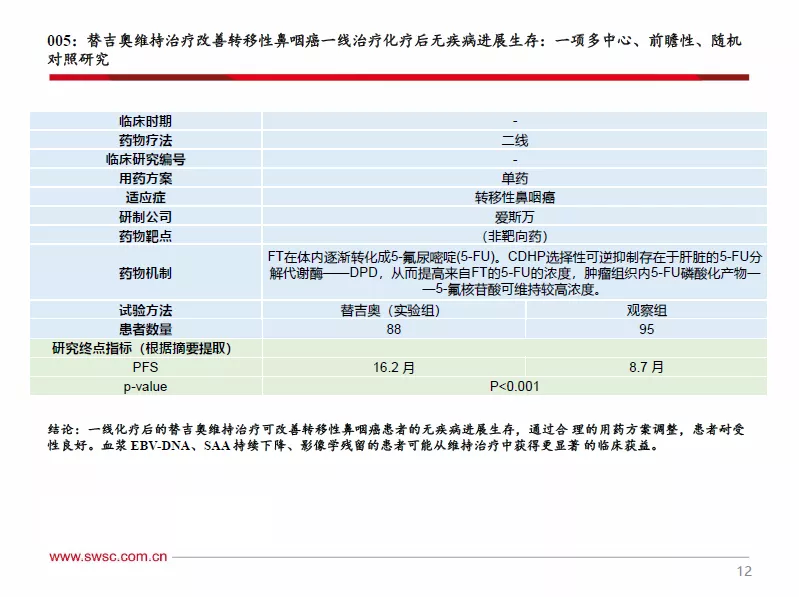Select the PFS row label
Image resolution: width=799 pixels, height=597 pixels.
pyautogui.click(x=146, y=367)
